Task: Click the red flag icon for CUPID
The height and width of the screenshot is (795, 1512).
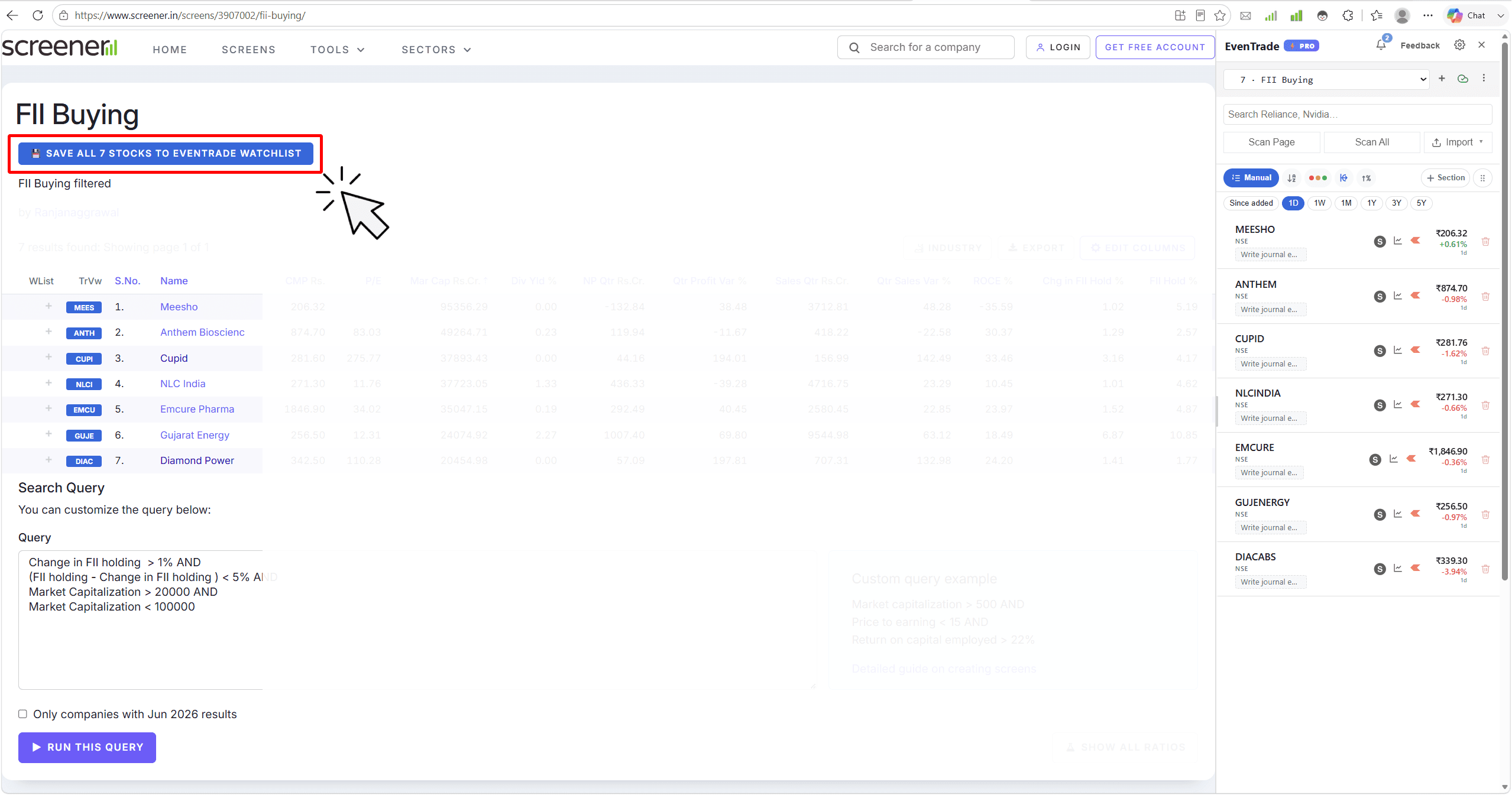Action: (x=1416, y=350)
